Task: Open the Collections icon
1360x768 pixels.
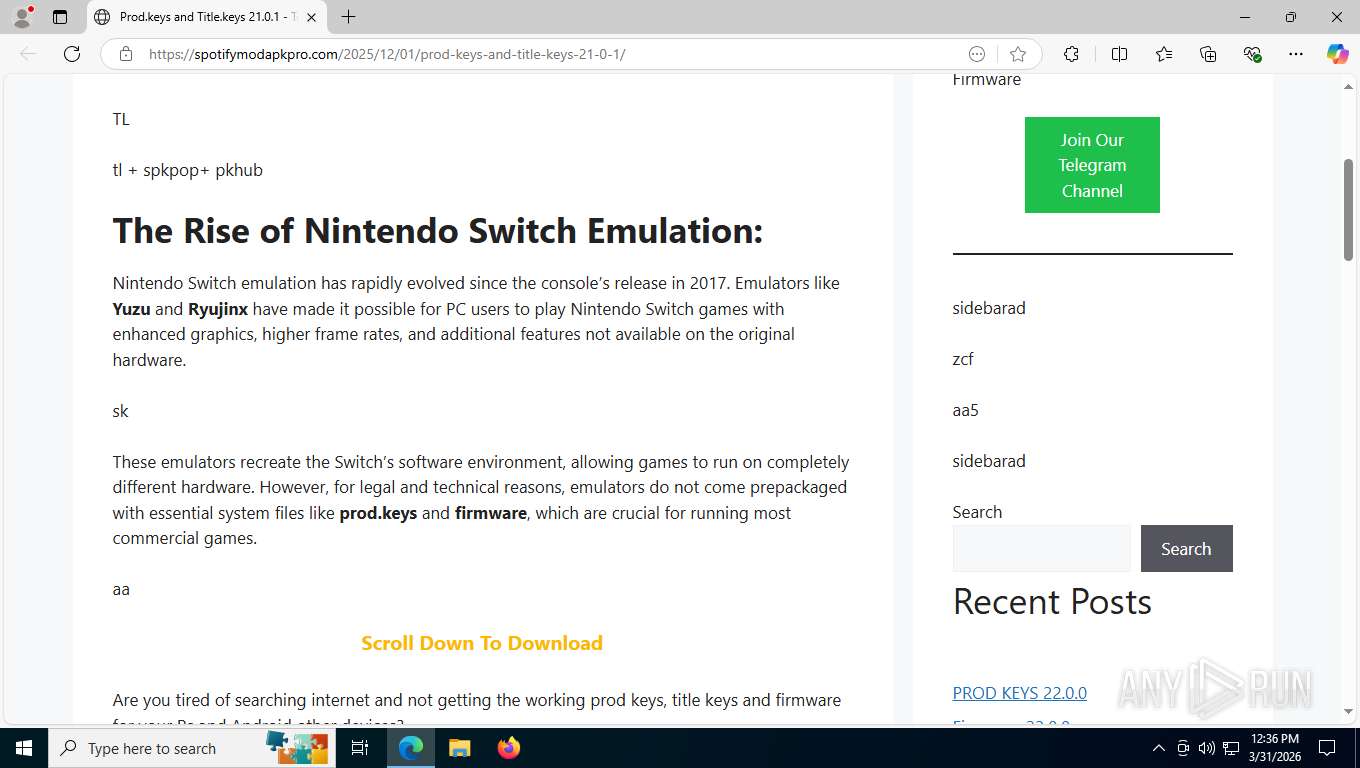Action: [x=1208, y=54]
